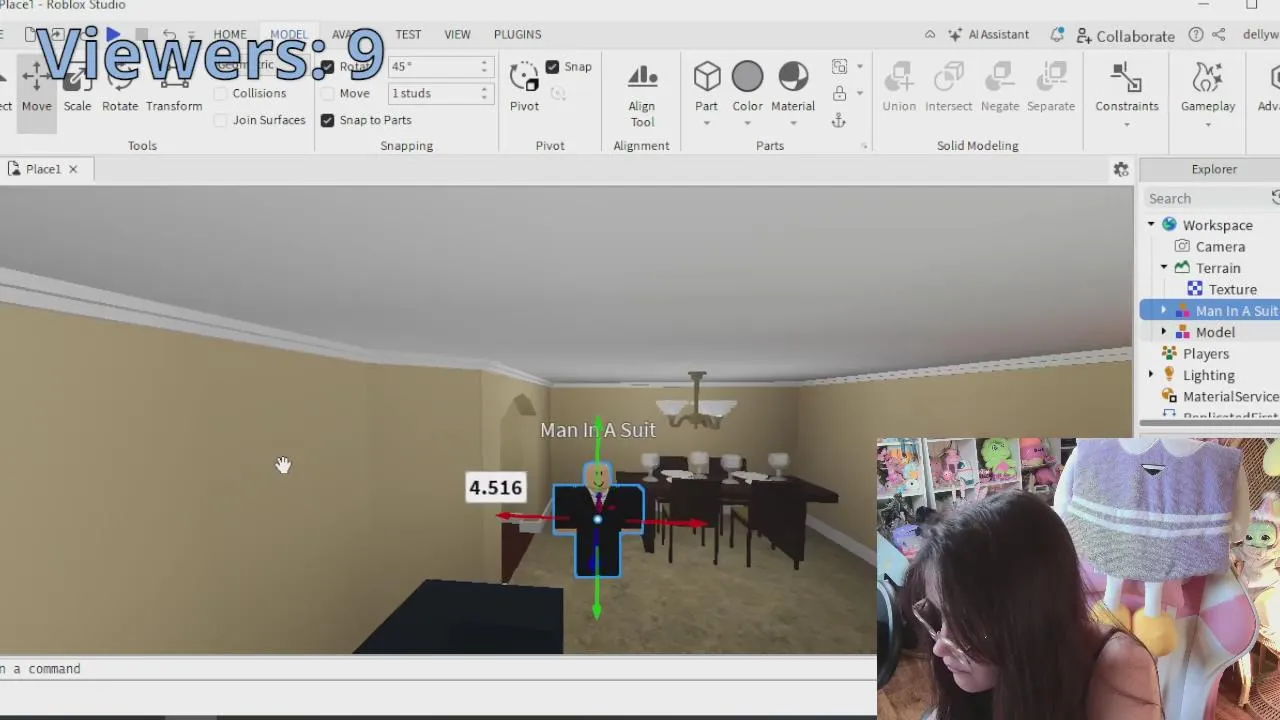The width and height of the screenshot is (1280, 720).
Task: Open the Part dropdown arrow
Action: (707, 123)
